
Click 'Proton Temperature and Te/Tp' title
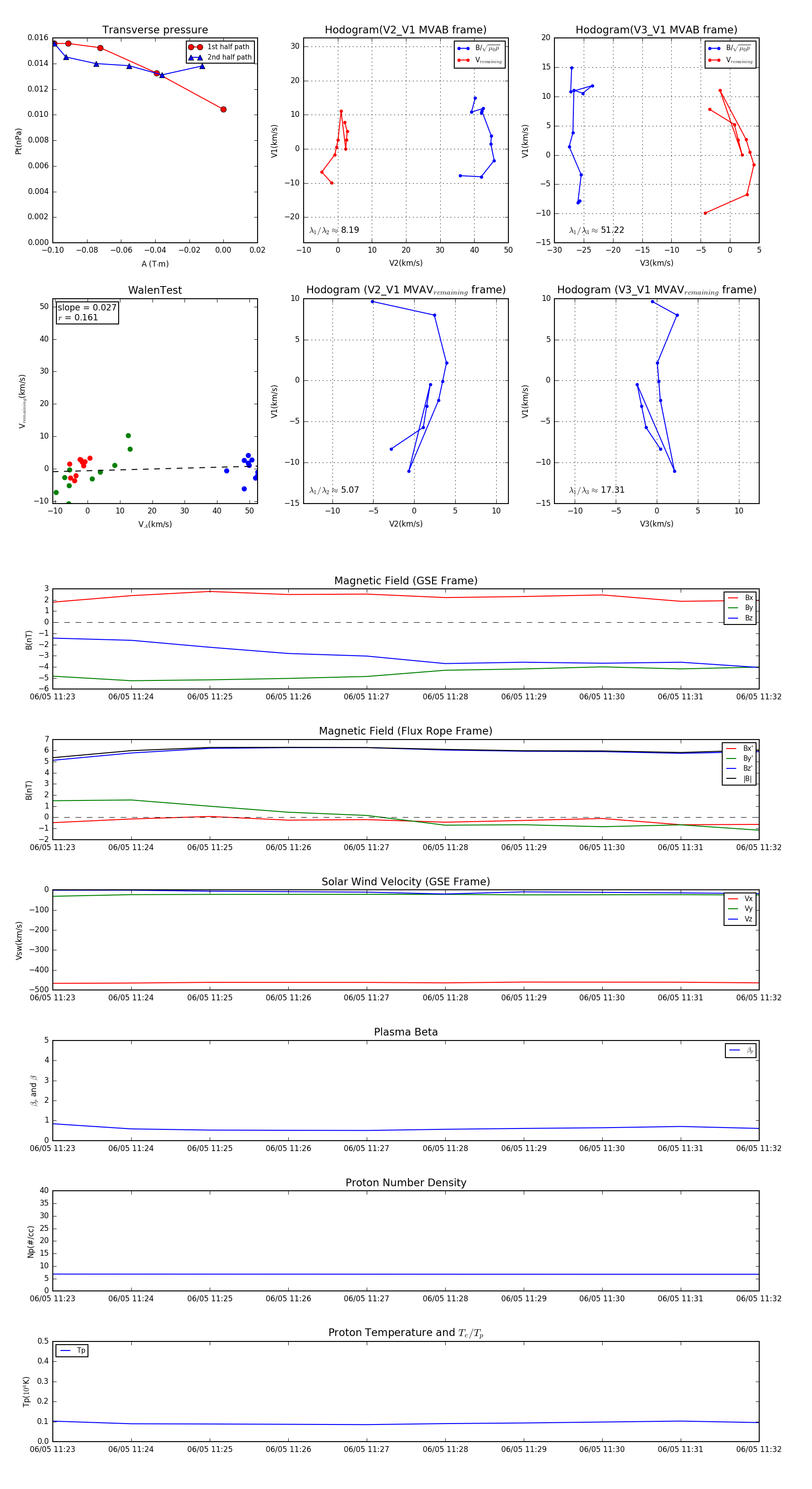(406, 1333)
